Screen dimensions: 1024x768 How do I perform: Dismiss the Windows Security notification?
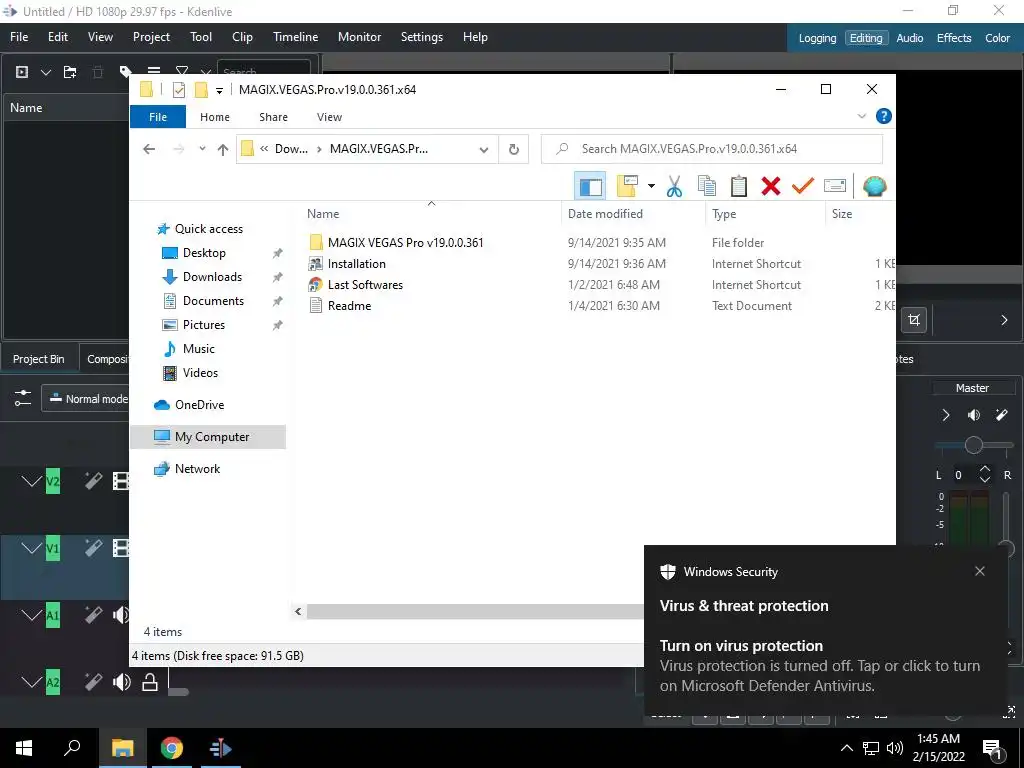(x=980, y=571)
